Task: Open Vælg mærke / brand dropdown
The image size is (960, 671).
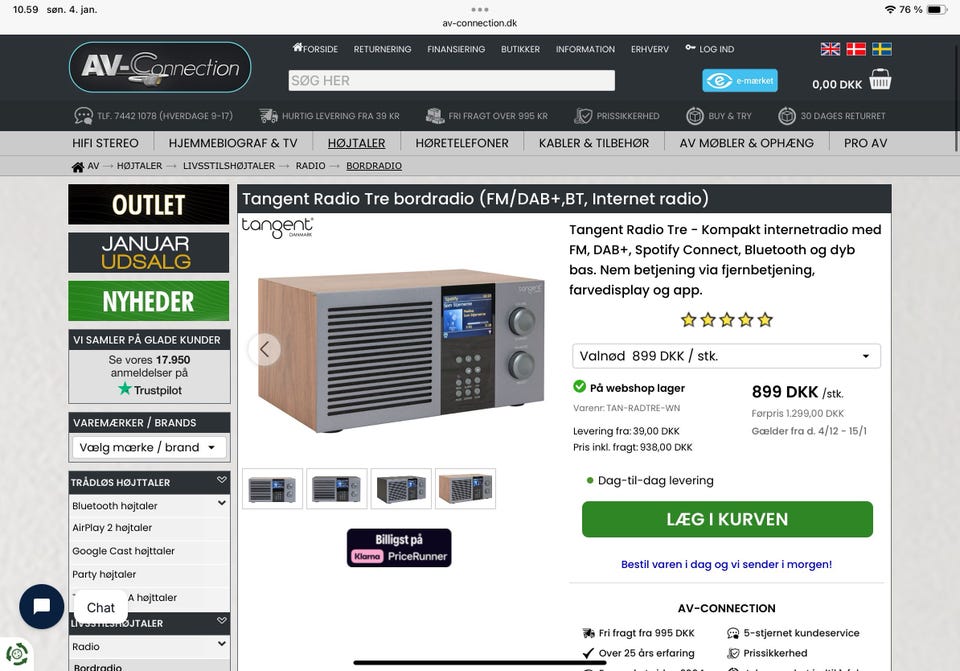Action: [149, 448]
